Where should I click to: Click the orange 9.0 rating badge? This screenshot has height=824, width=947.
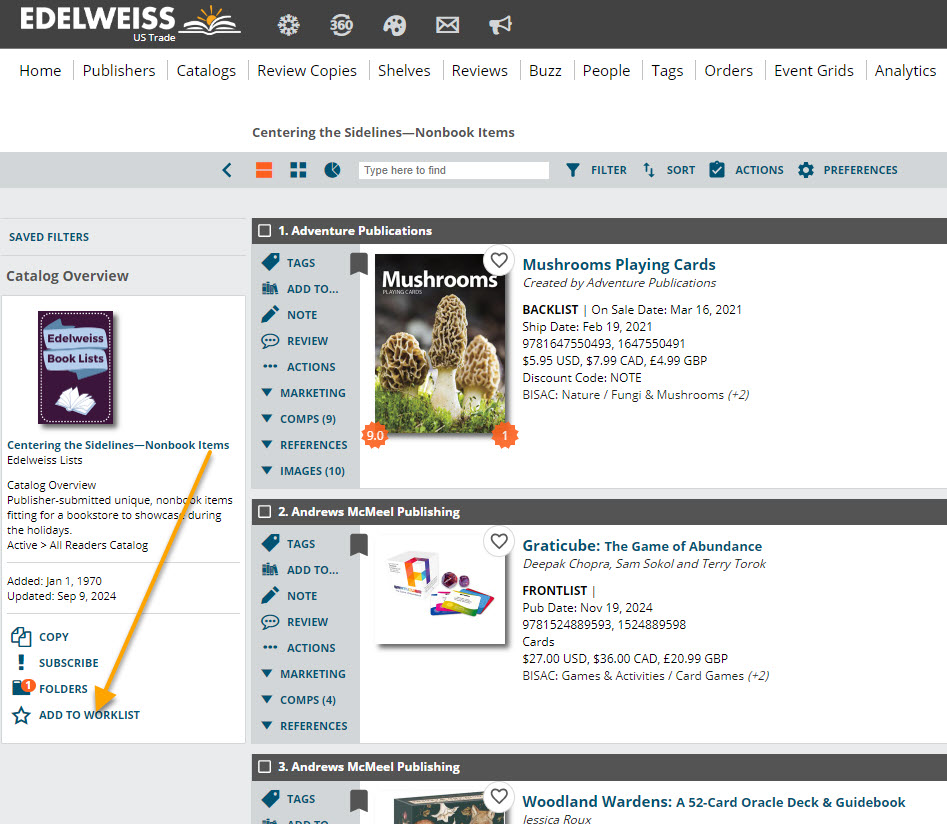(x=374, y=436)
